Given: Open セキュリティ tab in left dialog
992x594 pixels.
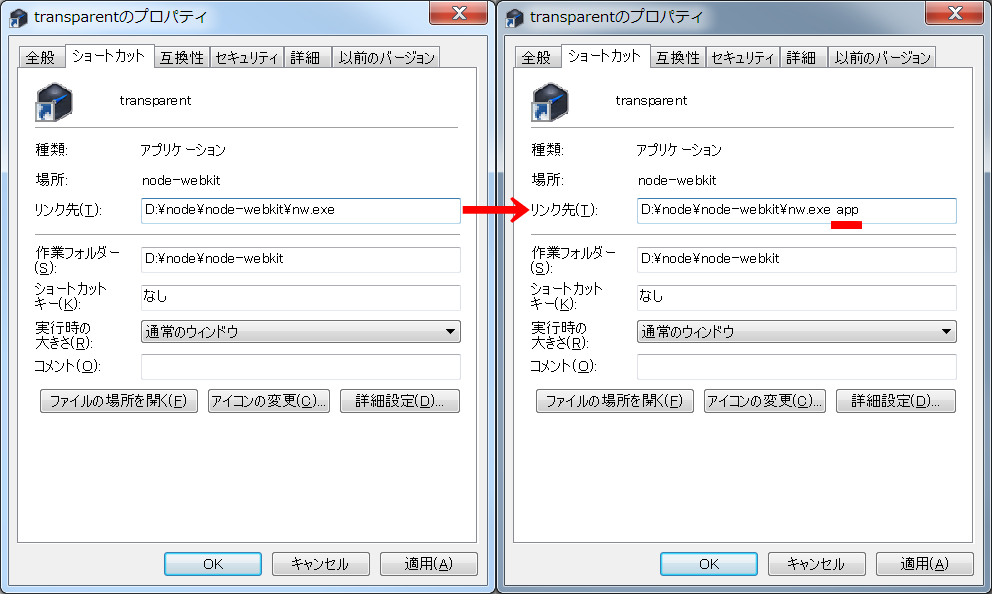Looking at the screenshot, I should click(246, 58).
